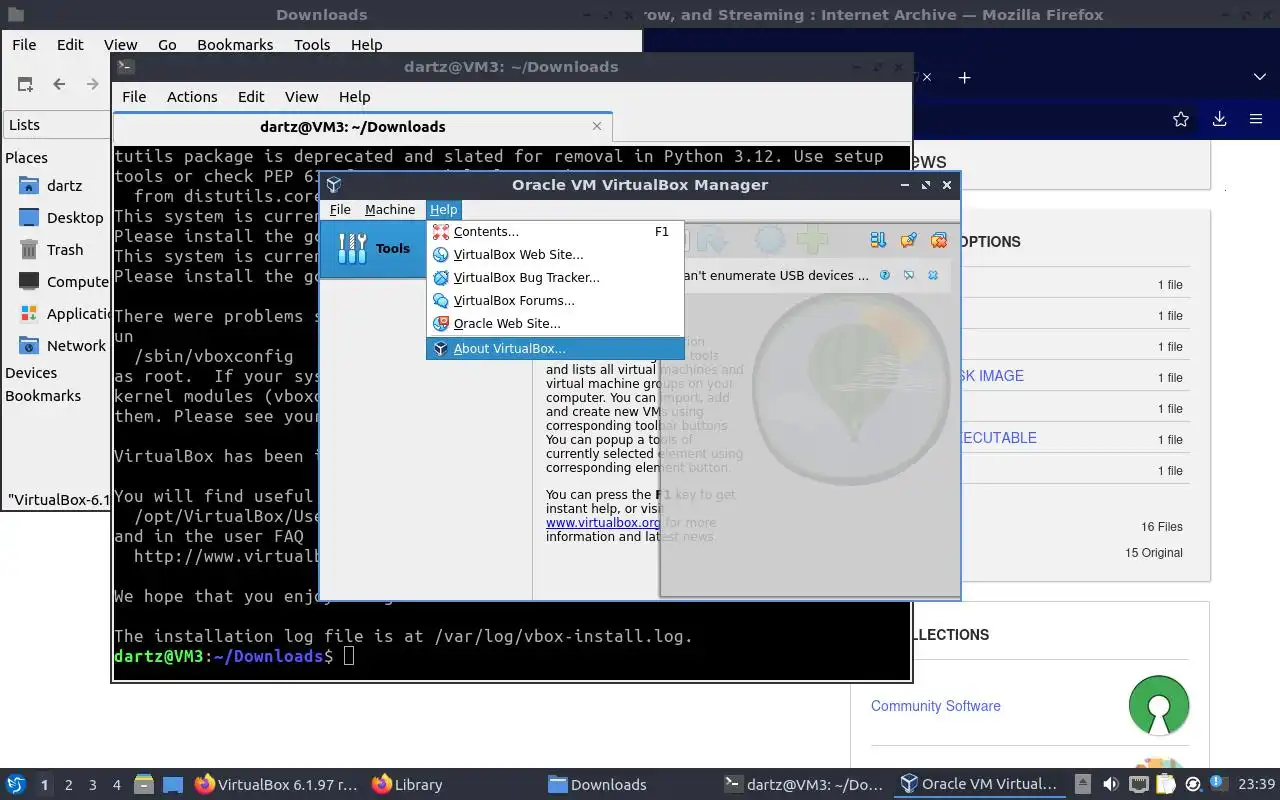1280x800 pixels.
Task: Open Actions menu in terminal window
Action: pyautogui.click(x=192, y=96)
